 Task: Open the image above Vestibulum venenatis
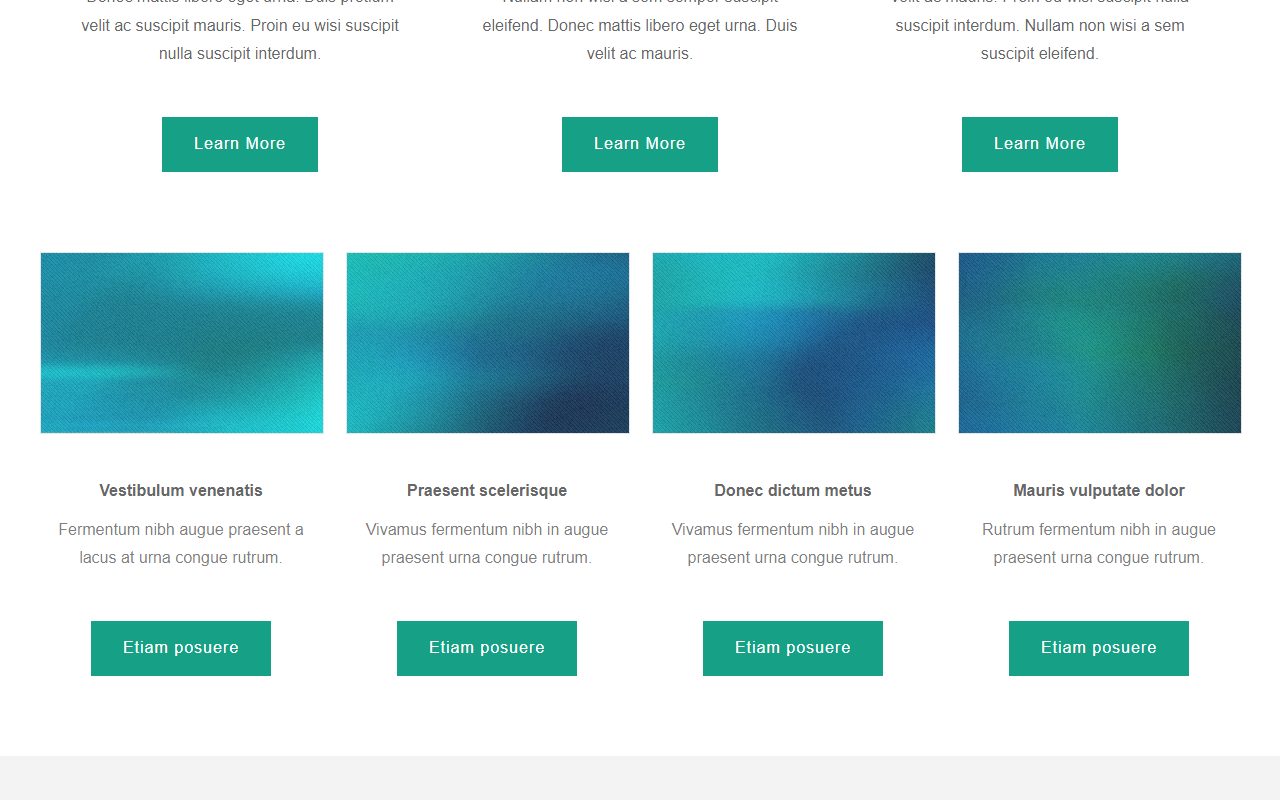pos(182,343)
